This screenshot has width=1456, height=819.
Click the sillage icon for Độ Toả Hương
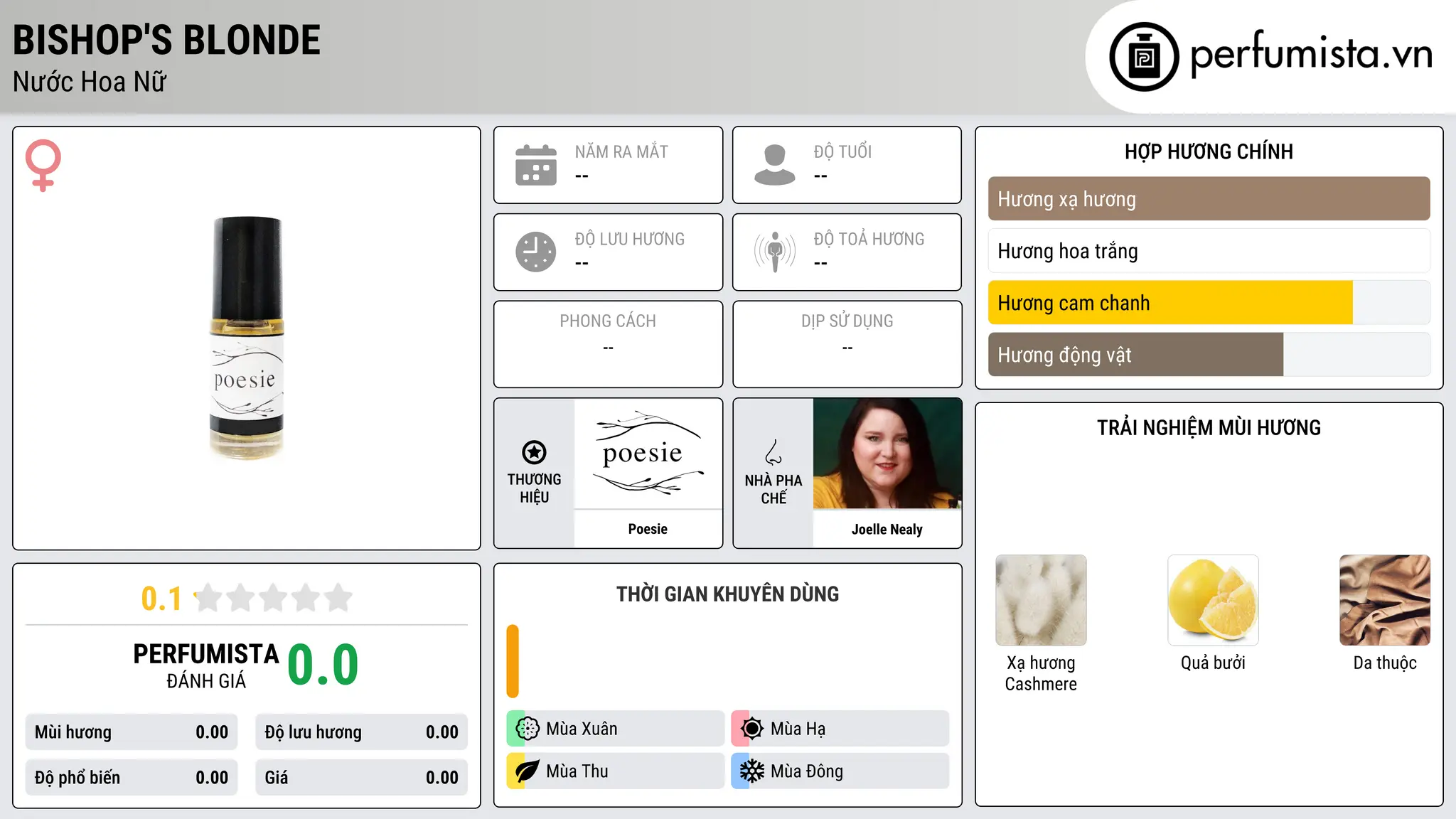pyautogui.click(x=775, y=252)
